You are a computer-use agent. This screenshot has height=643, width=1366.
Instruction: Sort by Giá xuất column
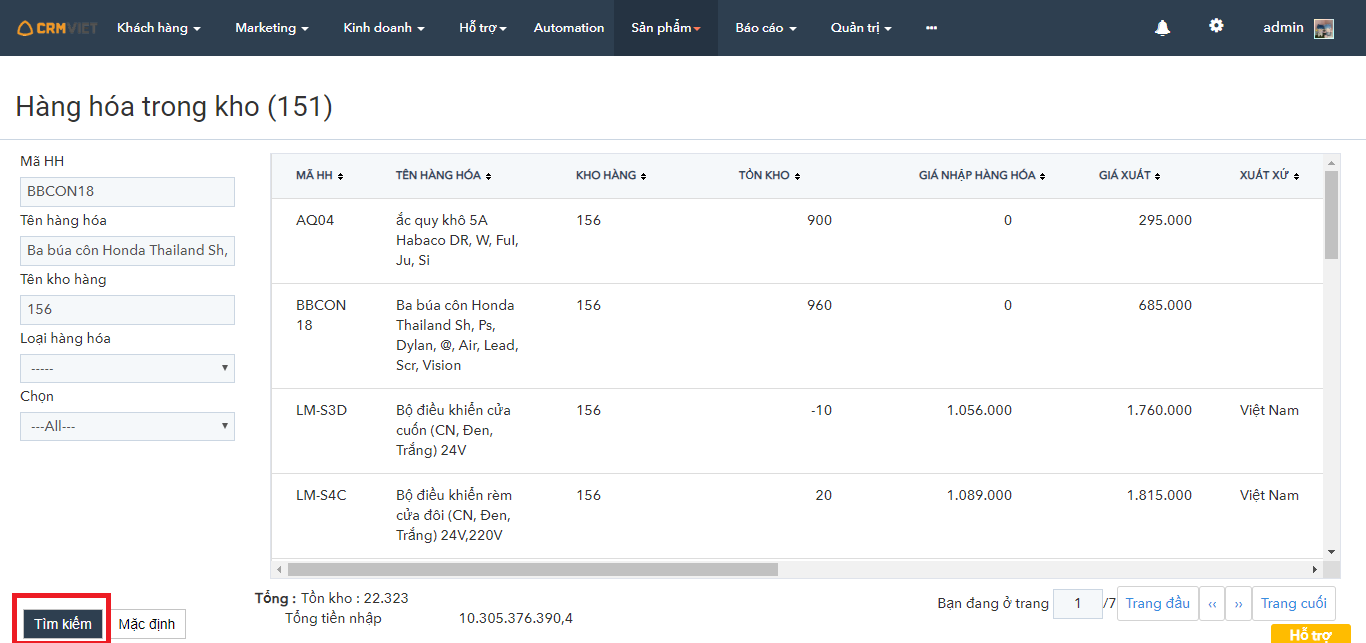[x=1130, y=176]
